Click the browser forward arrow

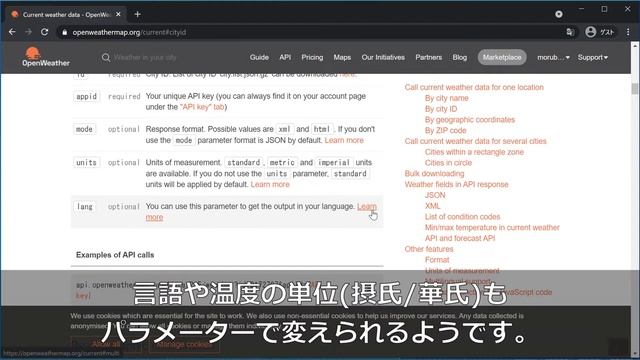pos(28,32)
